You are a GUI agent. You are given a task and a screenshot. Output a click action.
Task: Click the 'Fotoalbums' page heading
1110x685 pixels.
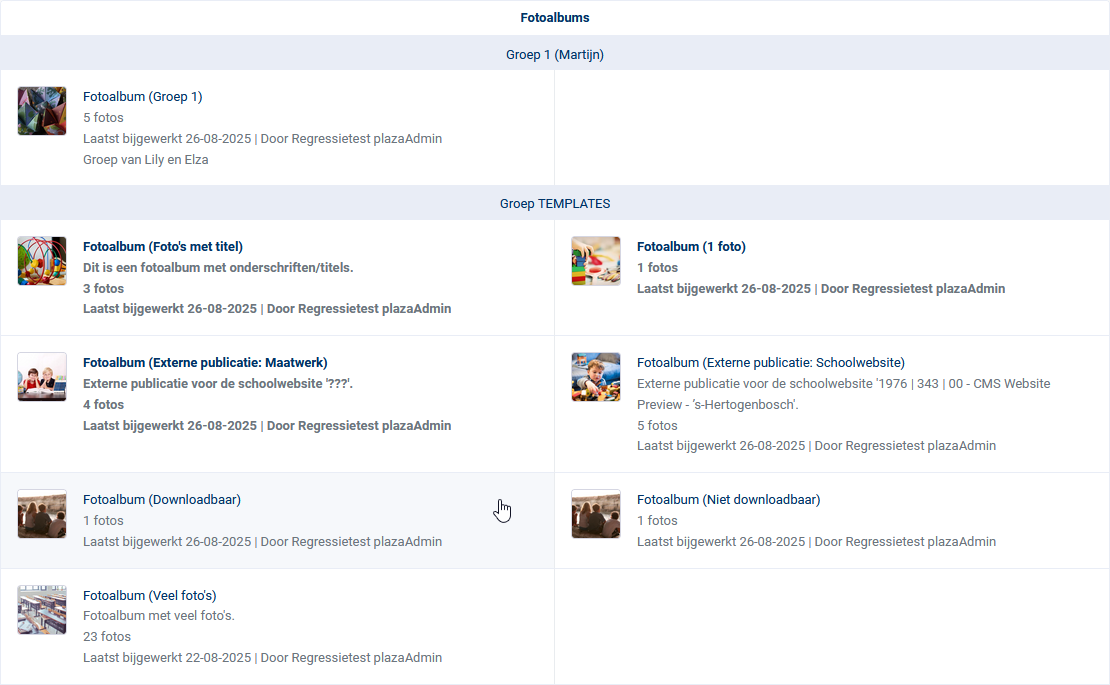(555, 18)
